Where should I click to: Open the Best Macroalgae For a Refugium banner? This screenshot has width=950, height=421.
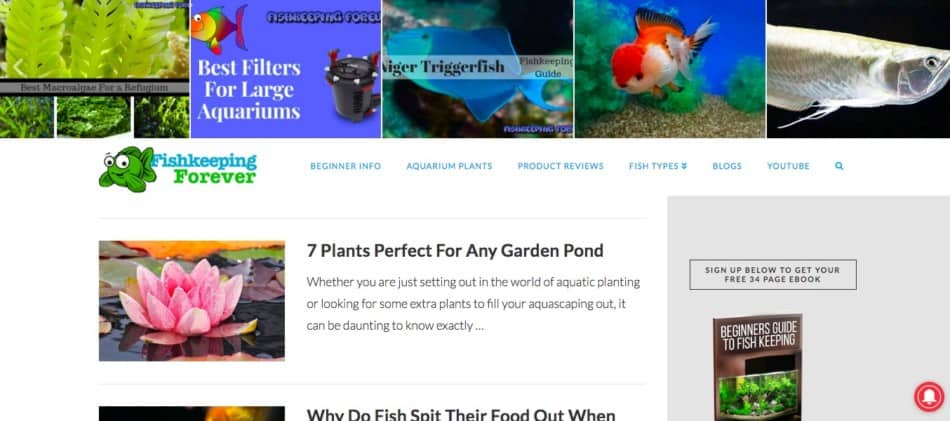tap(95, 69)
